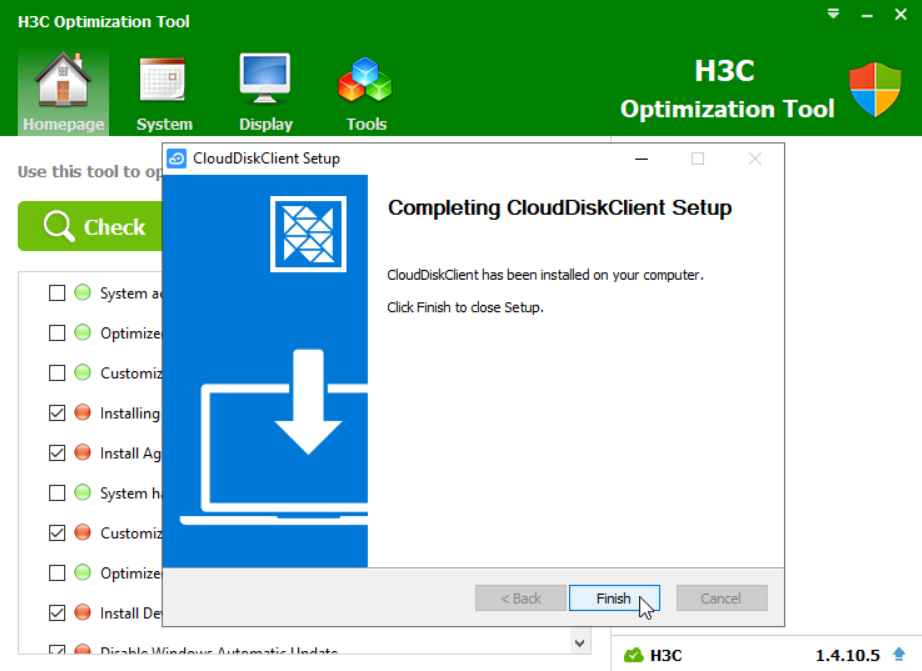
Task: Switch to the System tab
Action: (164, 92)
